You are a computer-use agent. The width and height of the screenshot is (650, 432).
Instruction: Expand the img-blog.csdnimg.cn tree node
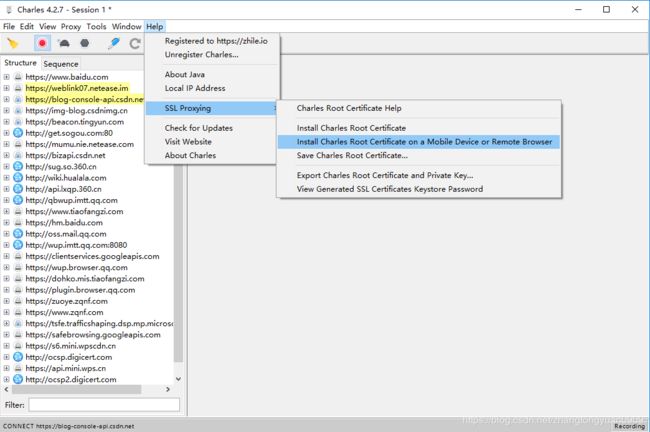7,111
